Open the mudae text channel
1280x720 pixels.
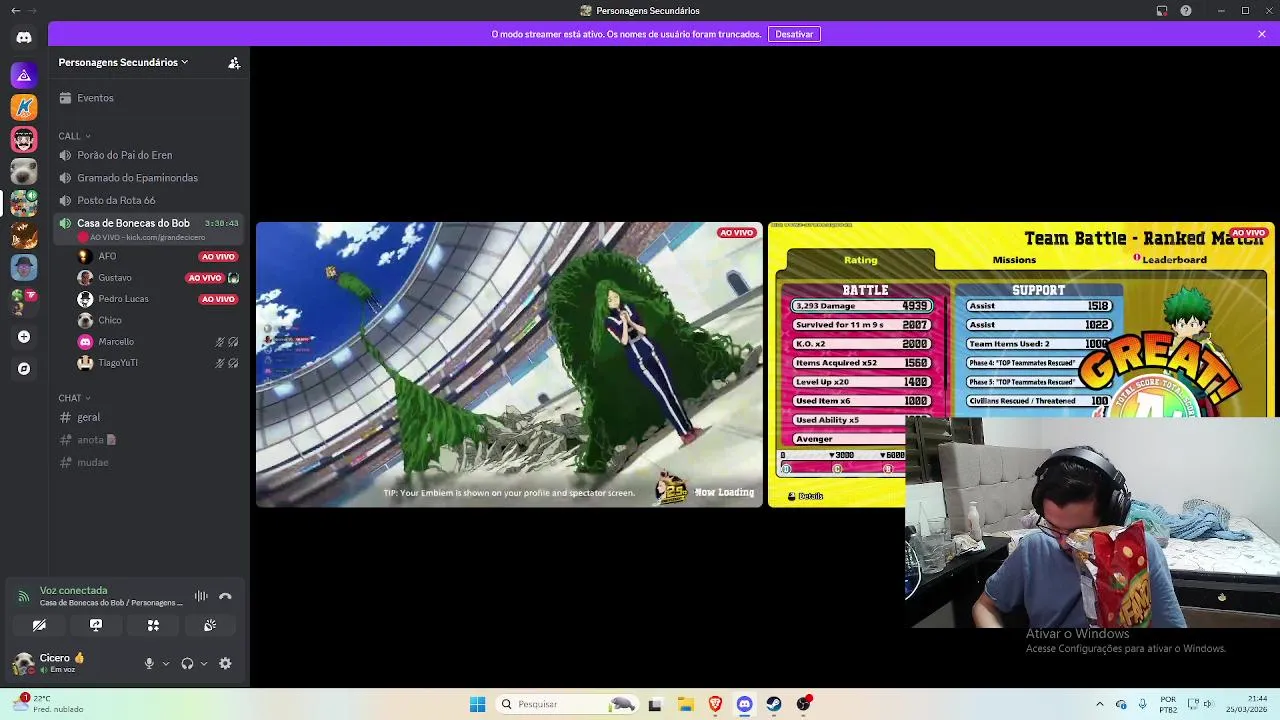point(150,462)
